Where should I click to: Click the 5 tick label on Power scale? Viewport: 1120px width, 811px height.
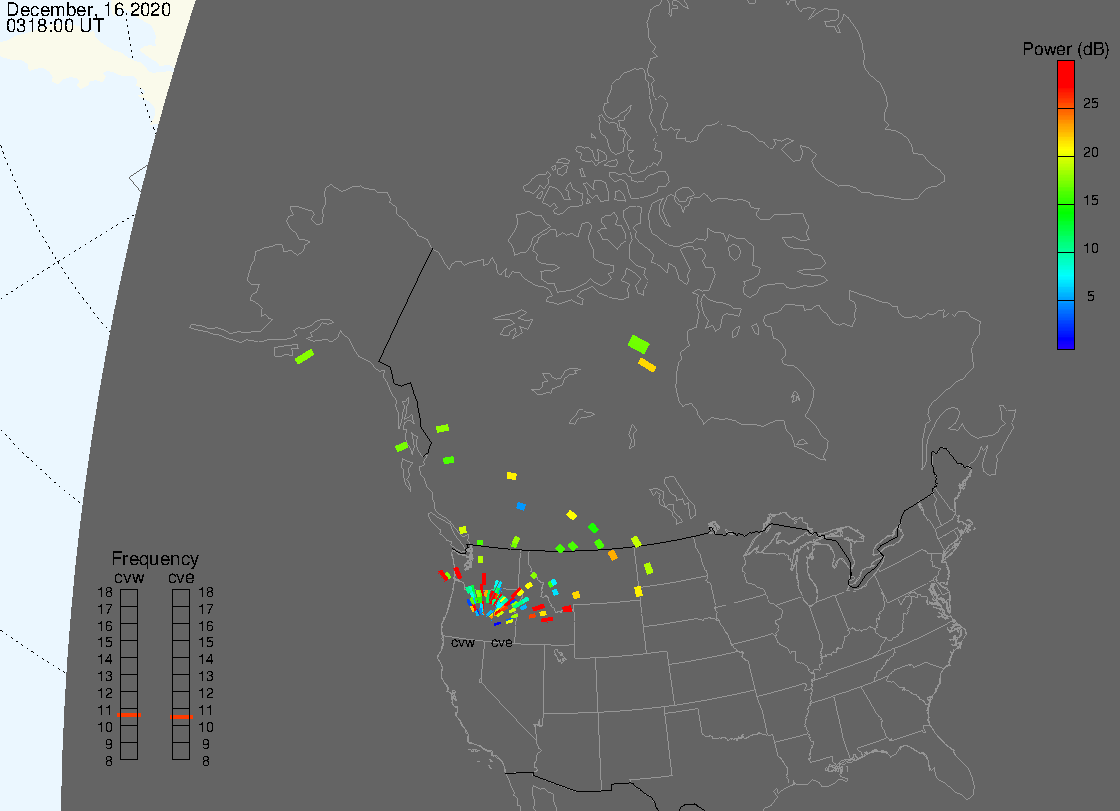(1090, 297)
